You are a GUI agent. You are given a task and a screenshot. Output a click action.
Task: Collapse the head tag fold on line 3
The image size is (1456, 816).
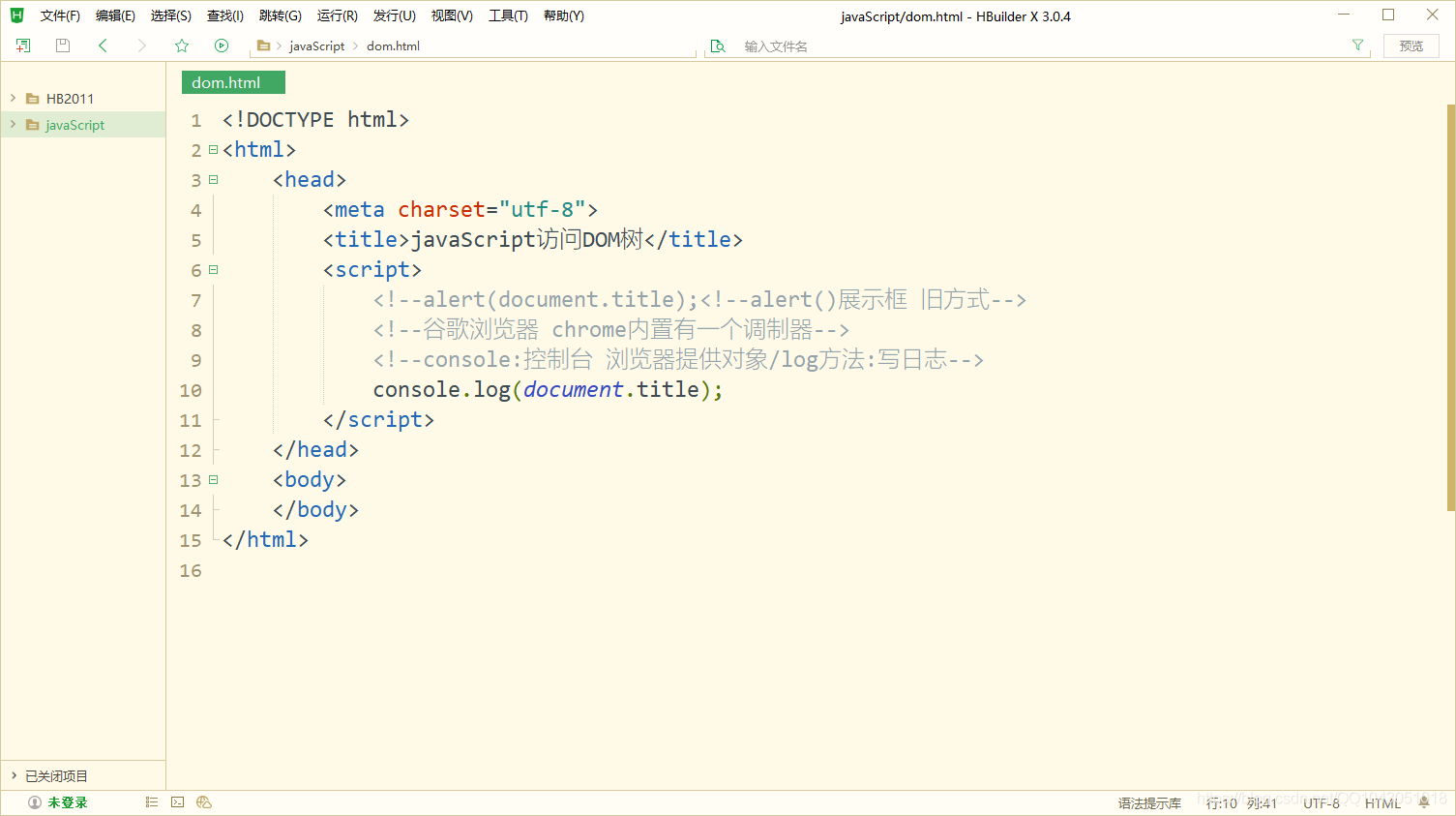(214, 180)
